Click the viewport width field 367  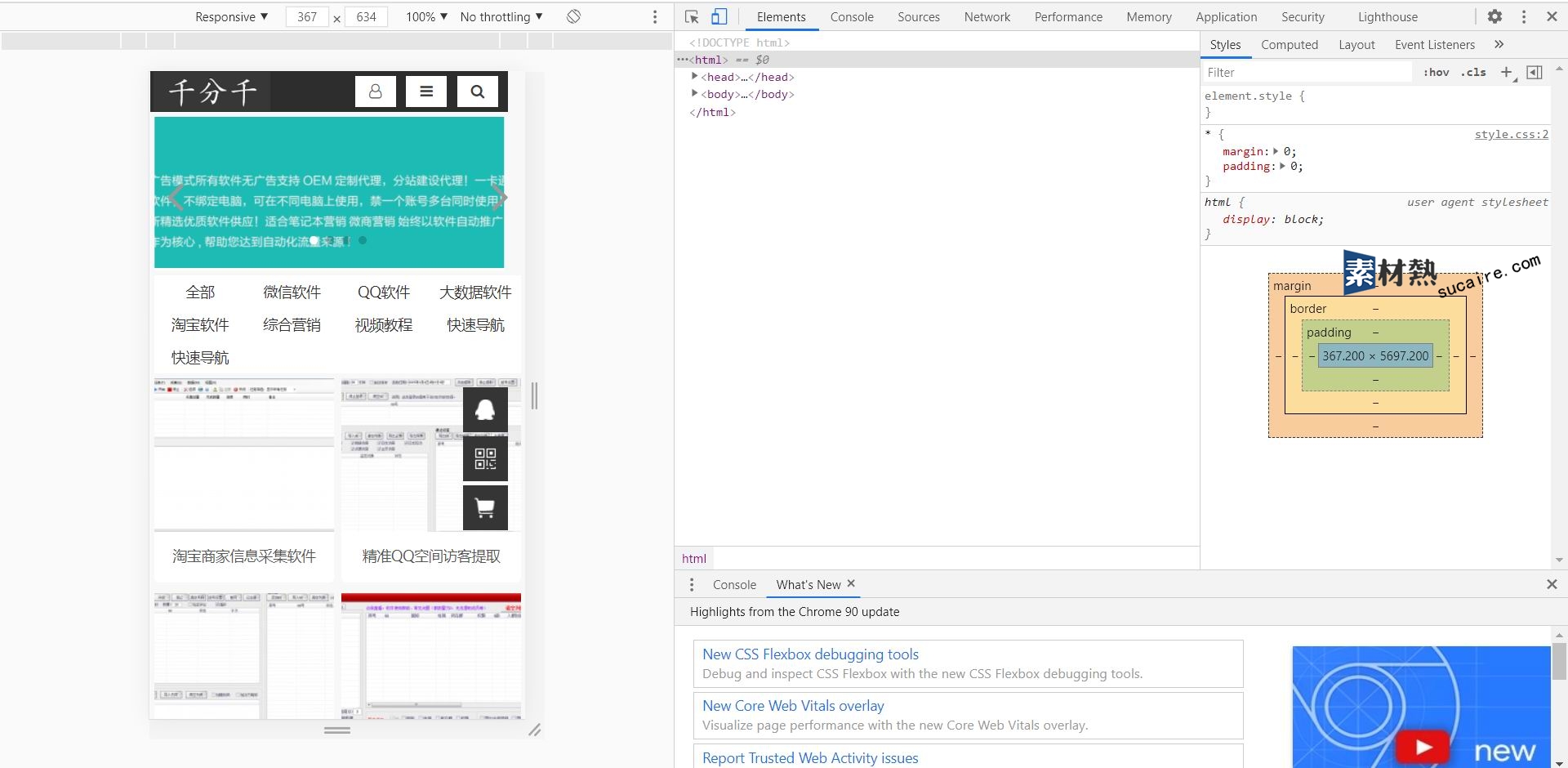pyautogui.click(x=307, y=16)
